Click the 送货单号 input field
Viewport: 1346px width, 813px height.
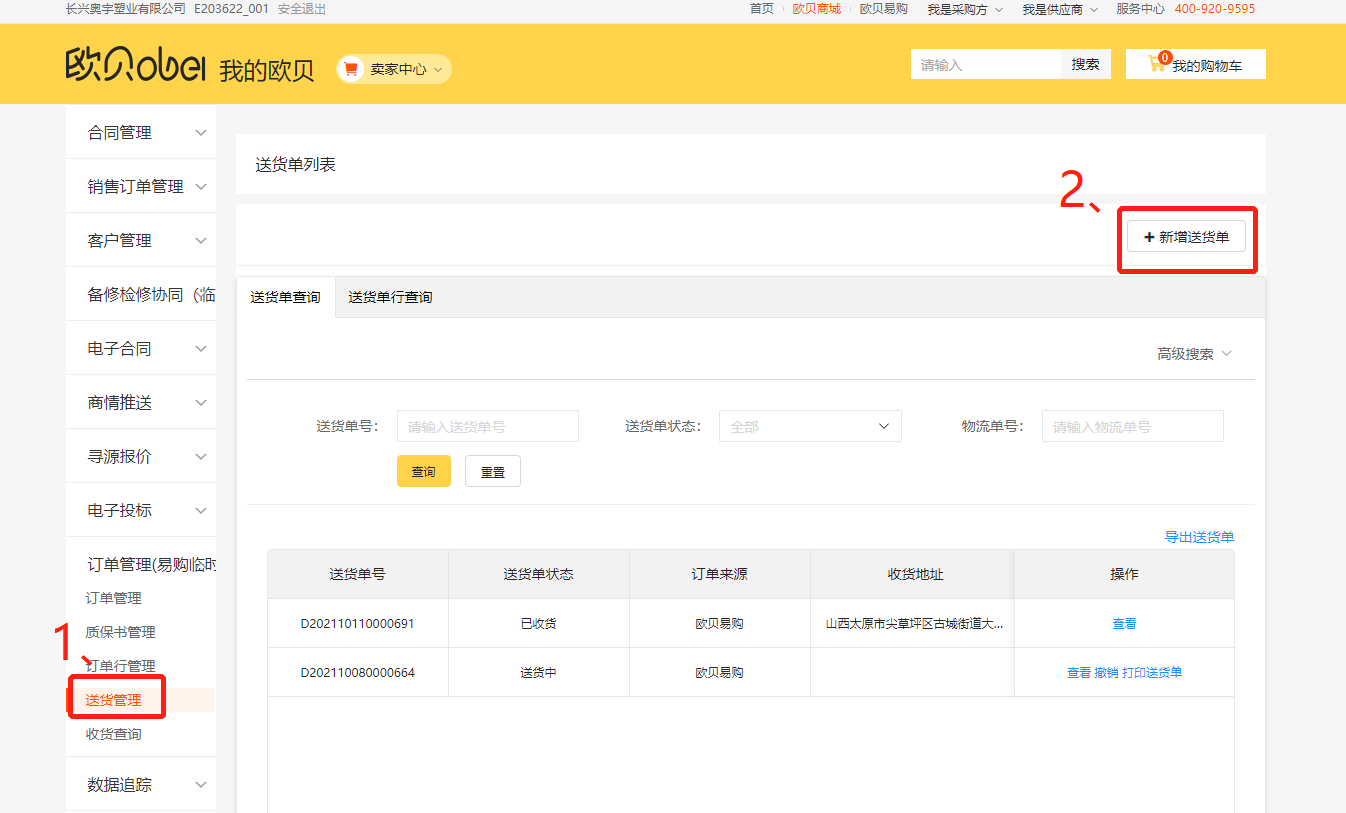(x=488, y=426)
